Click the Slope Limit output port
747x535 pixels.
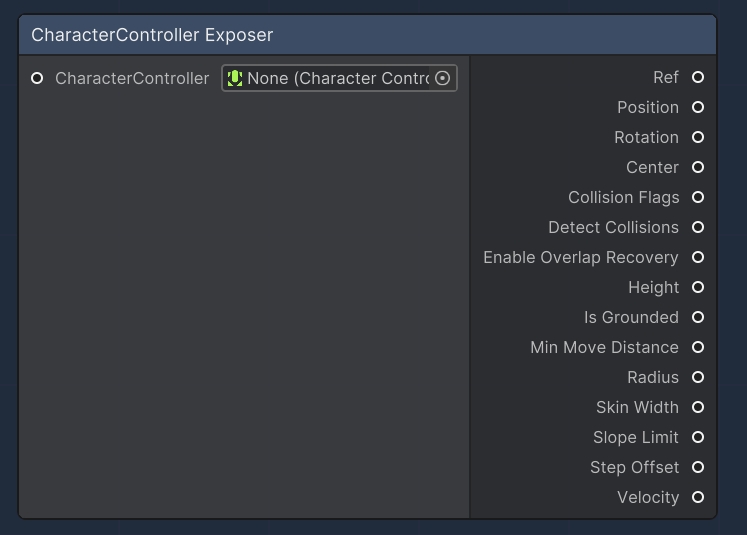[698, 437]
